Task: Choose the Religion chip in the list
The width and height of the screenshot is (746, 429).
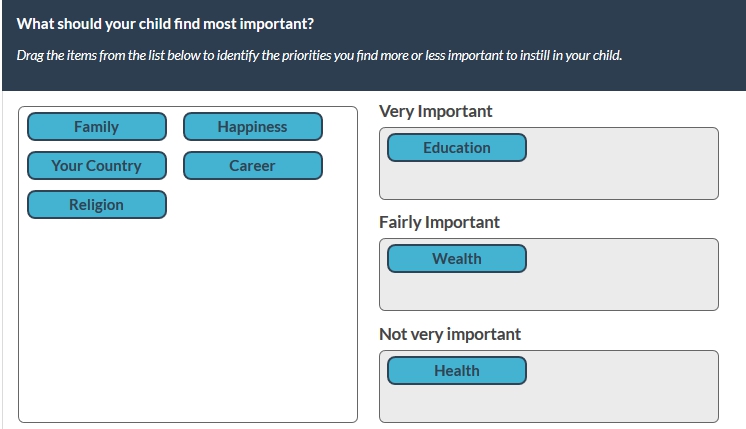Action: point(96,205)
